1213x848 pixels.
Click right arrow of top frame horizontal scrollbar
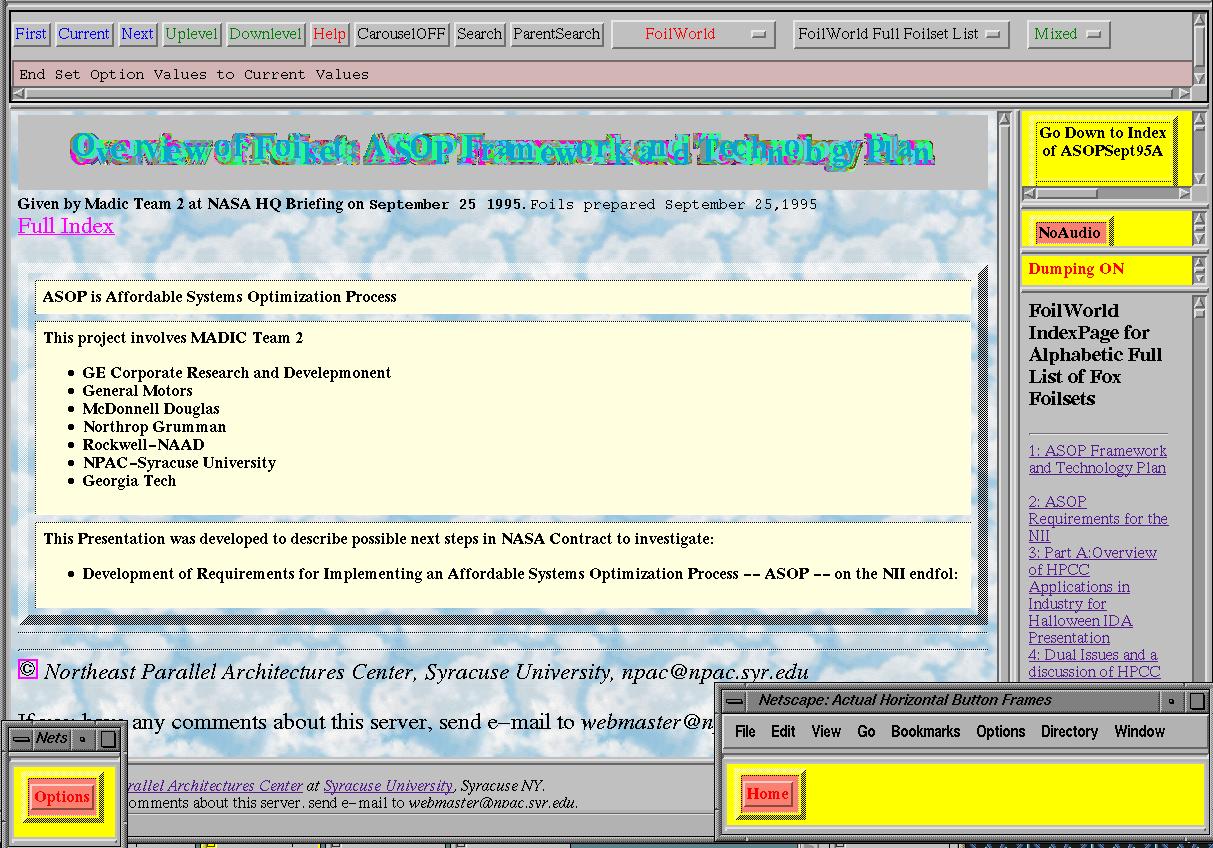click(1185, 94)
